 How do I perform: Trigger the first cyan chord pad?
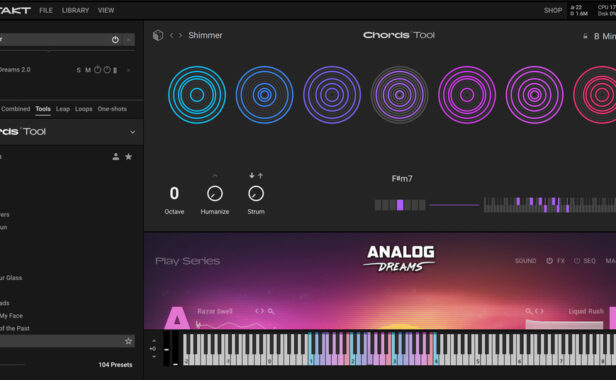(197, 95)
